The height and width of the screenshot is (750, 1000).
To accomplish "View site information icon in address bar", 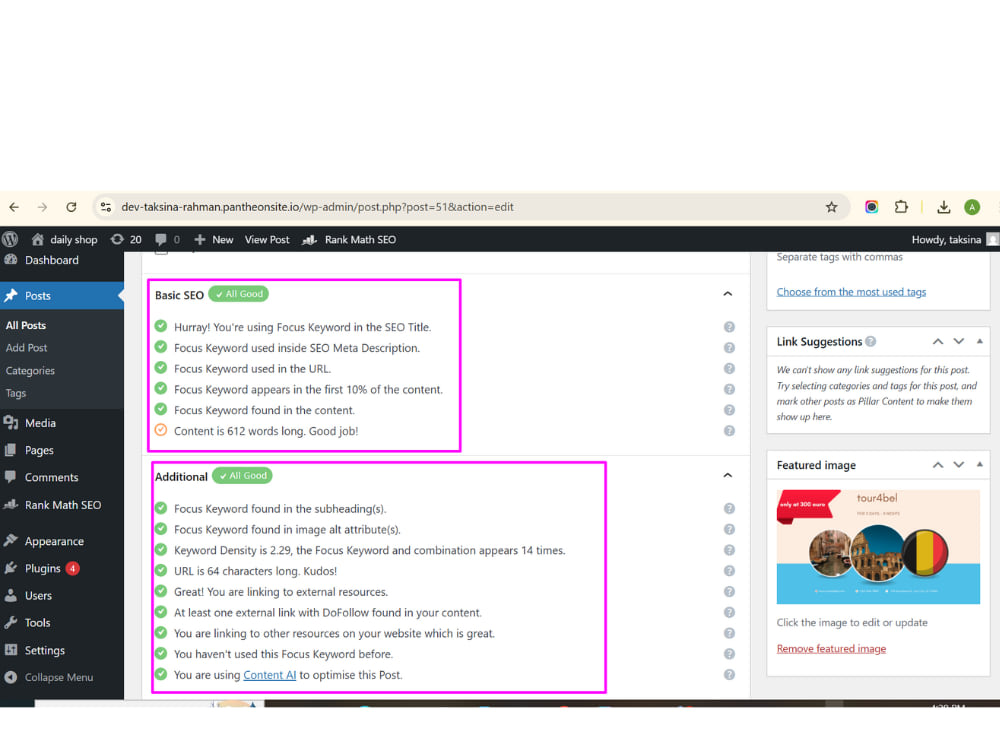I will click(x=106, y=207).
